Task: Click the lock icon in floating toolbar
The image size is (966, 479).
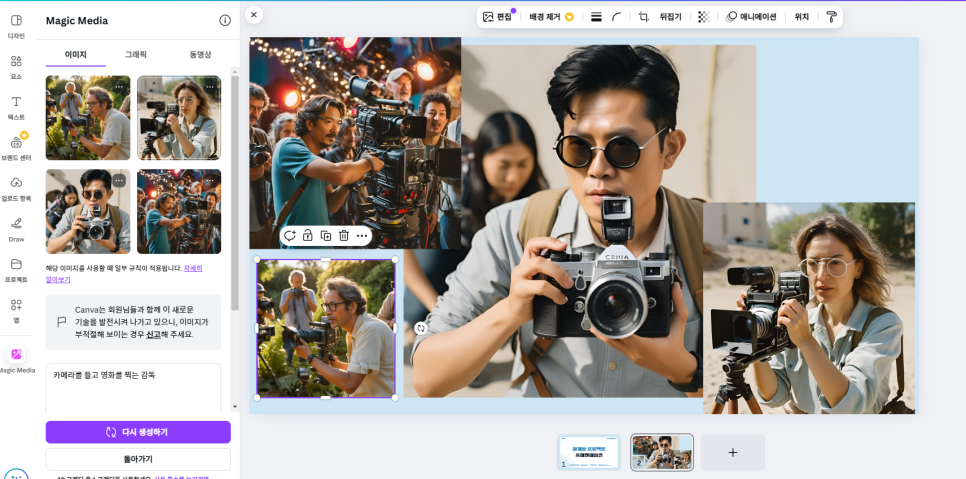Action: (x=307, y=236)
